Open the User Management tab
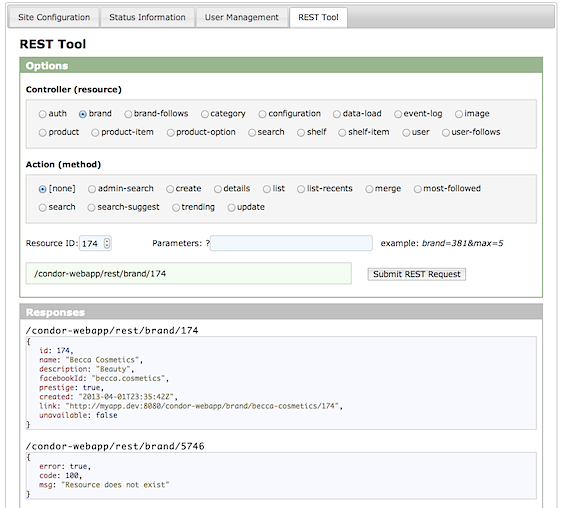The width and height of the screenshot is (563, 508). (x=242, y=17)
